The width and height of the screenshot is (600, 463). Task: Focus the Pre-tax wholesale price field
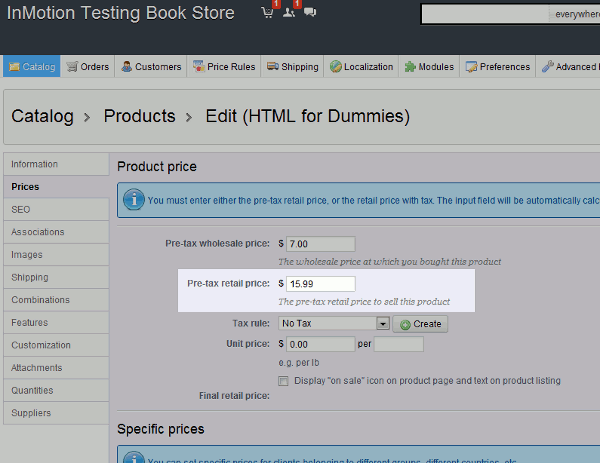point(320,243)
